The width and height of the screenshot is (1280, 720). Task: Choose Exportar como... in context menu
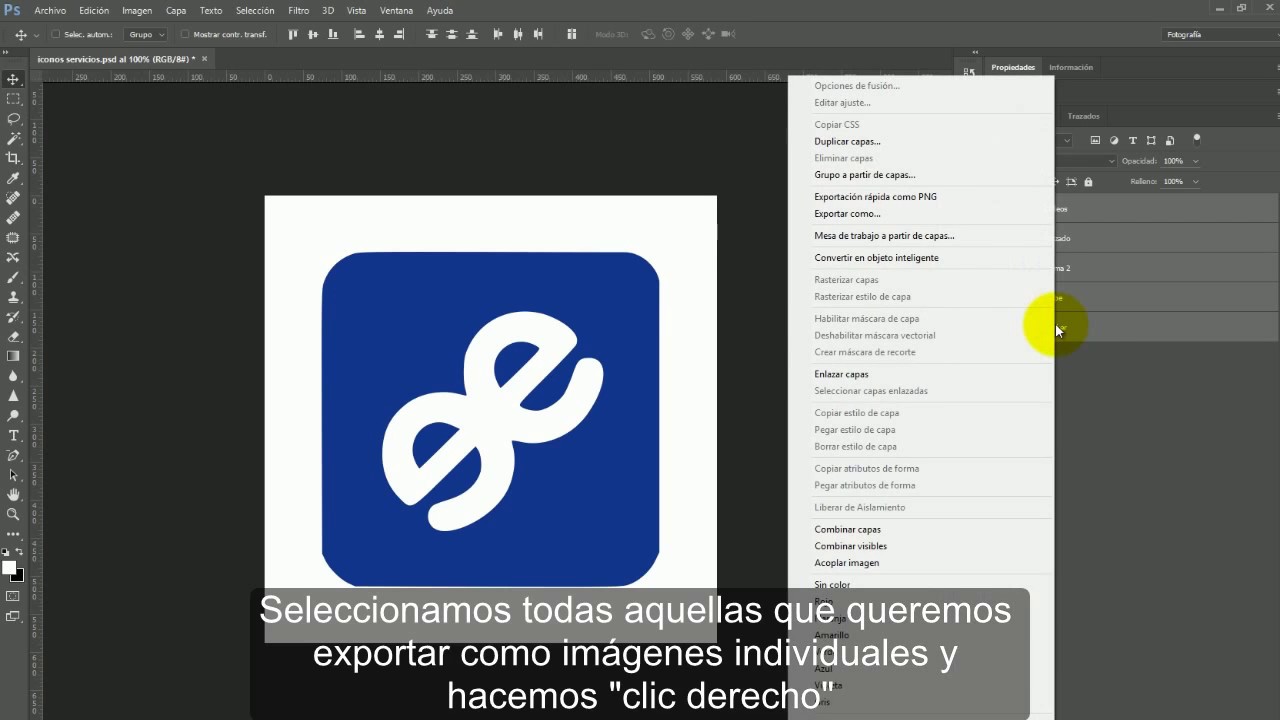click(847, 214)
